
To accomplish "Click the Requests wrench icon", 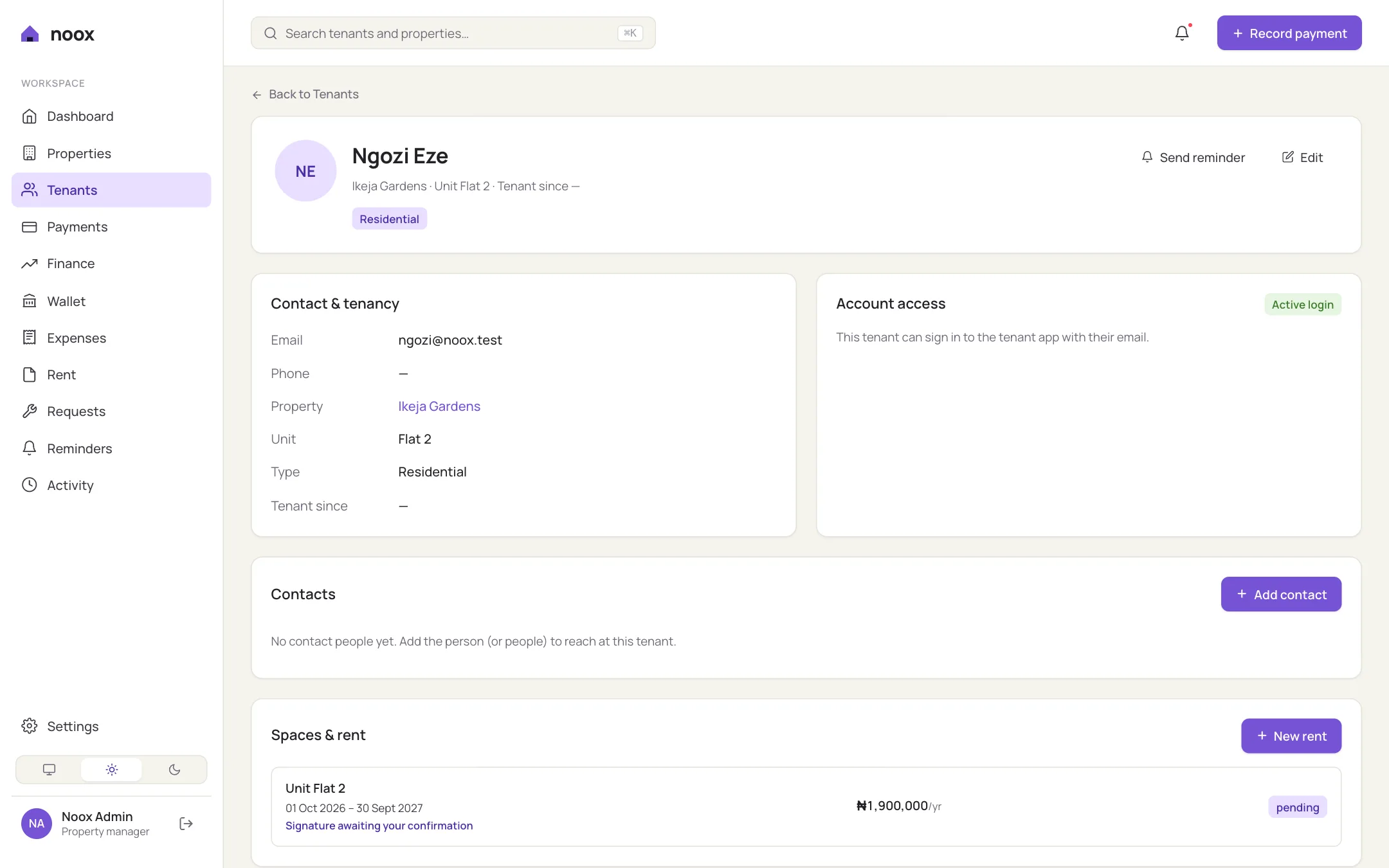I will click(30, 411).
